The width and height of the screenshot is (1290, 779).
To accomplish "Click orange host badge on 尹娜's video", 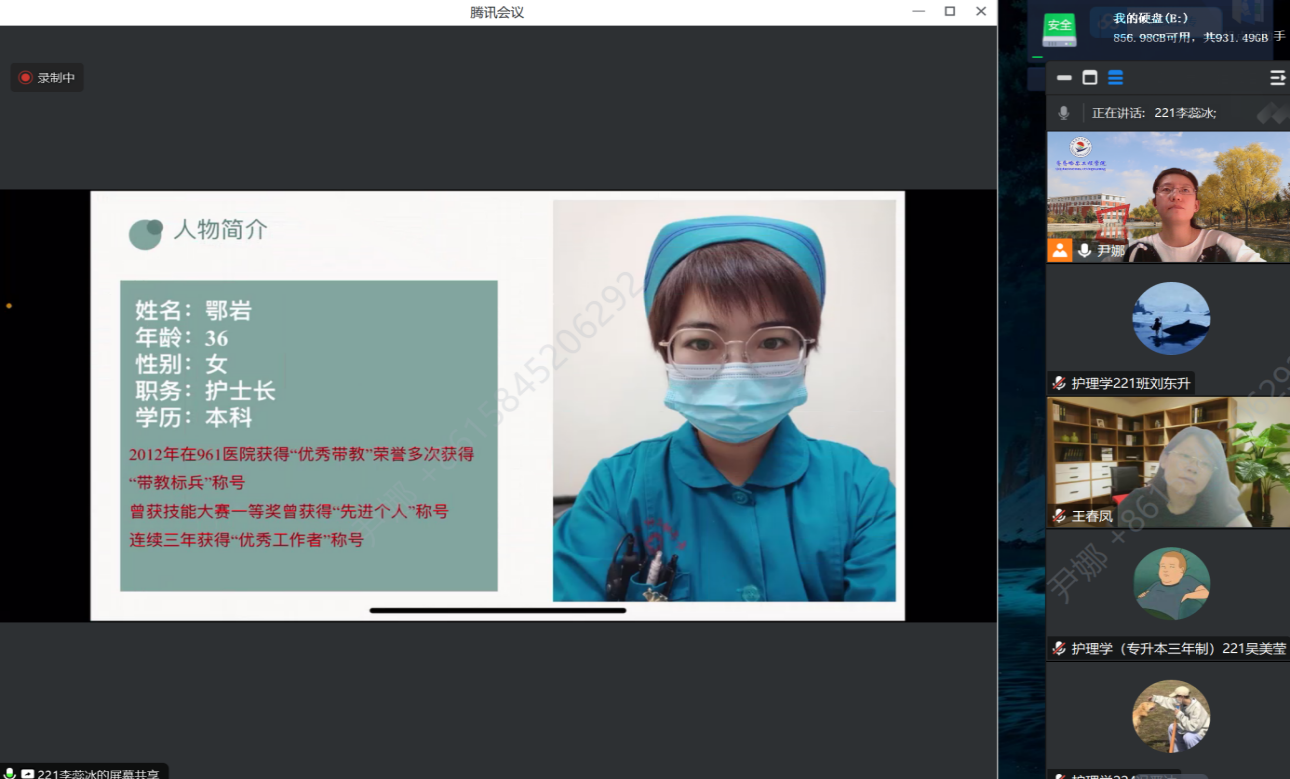I will pyautogui.click(x=1059, y=250).
